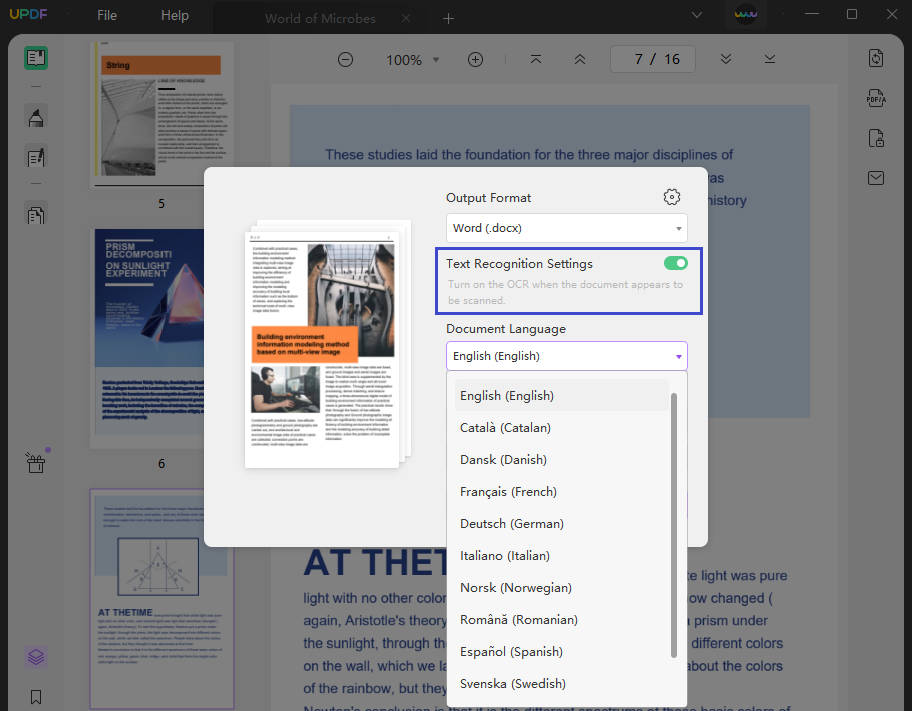Viewport: 912px width, 711px height.
Task: Open the Convert PDF tool
Action: point(876,58)
